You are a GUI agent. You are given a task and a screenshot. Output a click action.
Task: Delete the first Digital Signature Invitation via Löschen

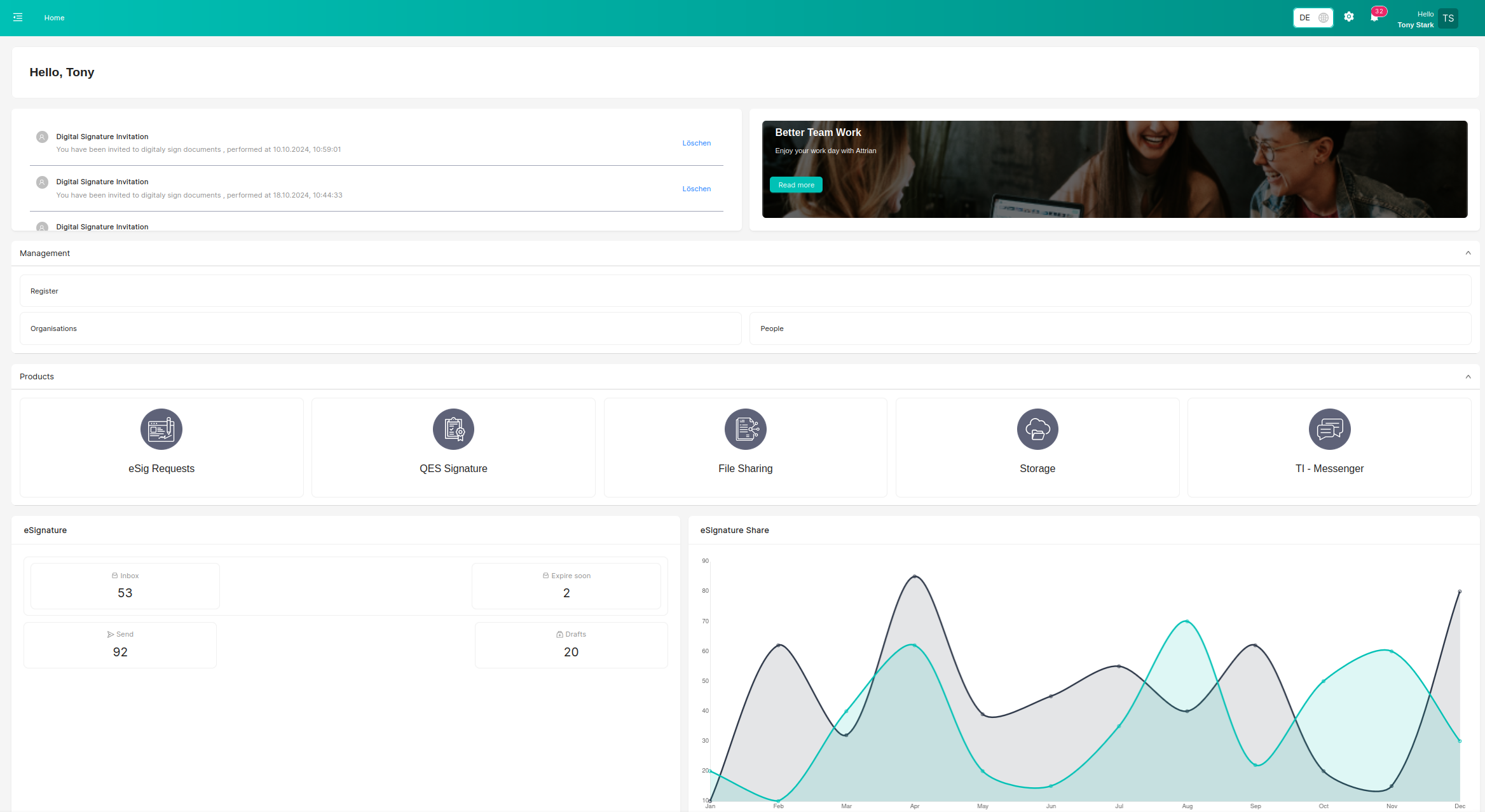click(x=696, y=143)
